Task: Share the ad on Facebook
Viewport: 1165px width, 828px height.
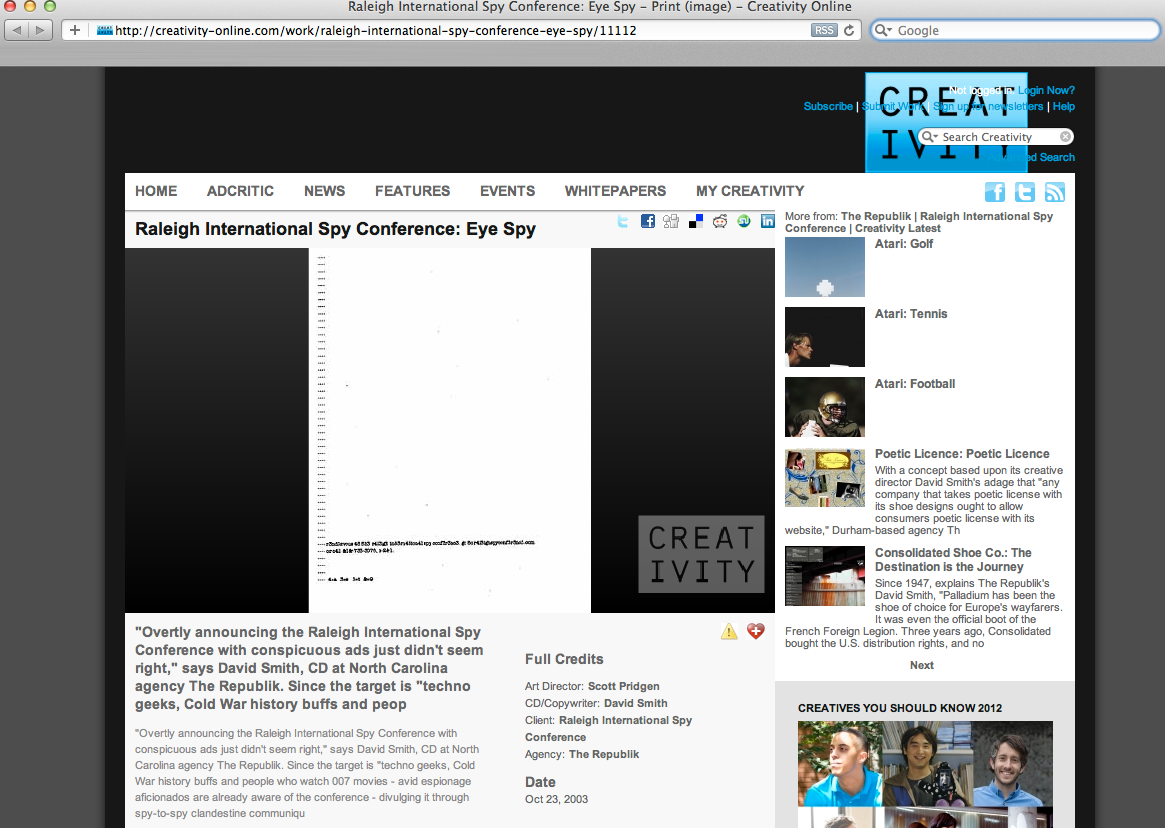Action: coord(648,221)
